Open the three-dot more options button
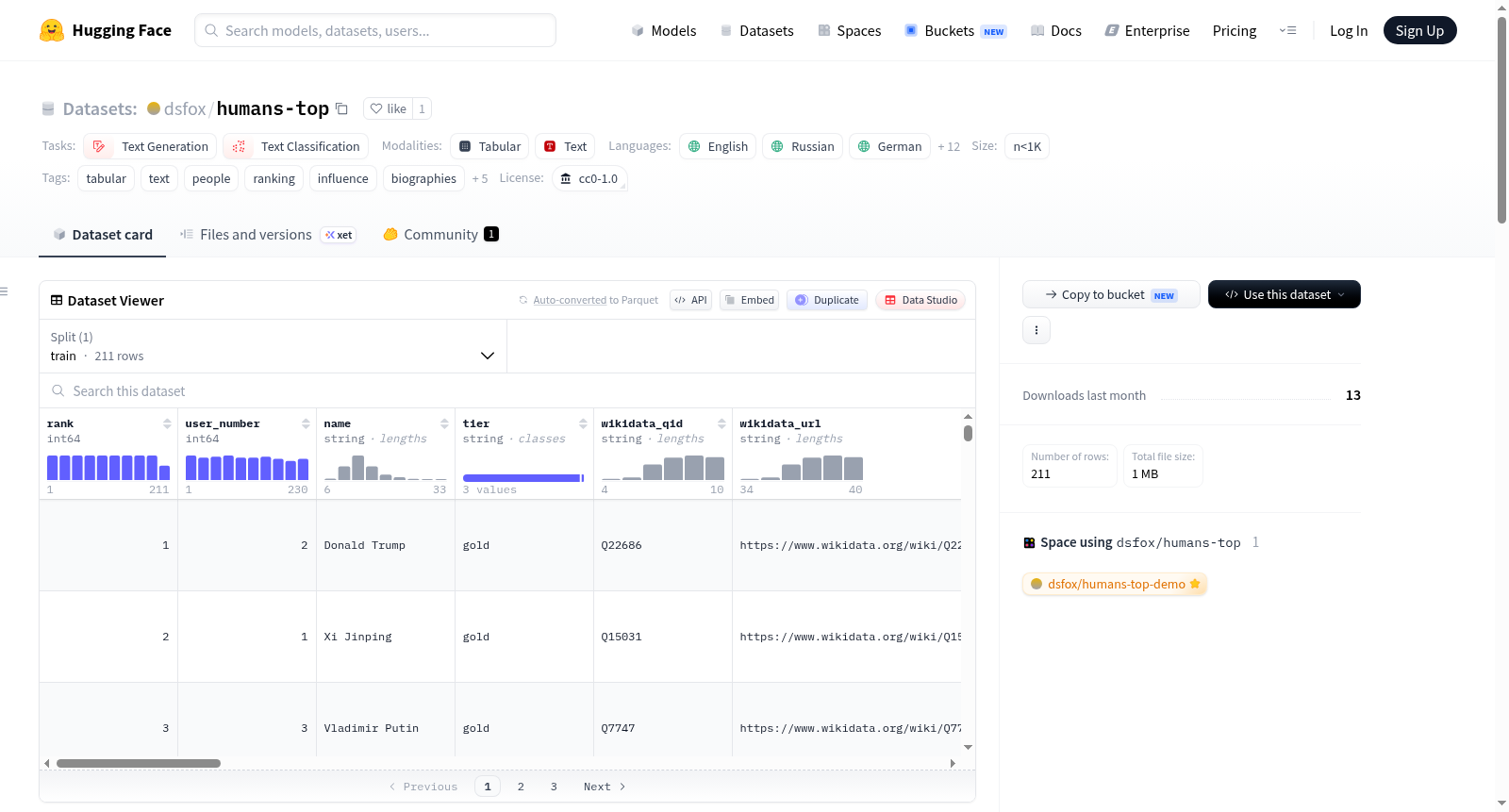The height and width of the screenshot is (812, 1509). (1036, 330)
